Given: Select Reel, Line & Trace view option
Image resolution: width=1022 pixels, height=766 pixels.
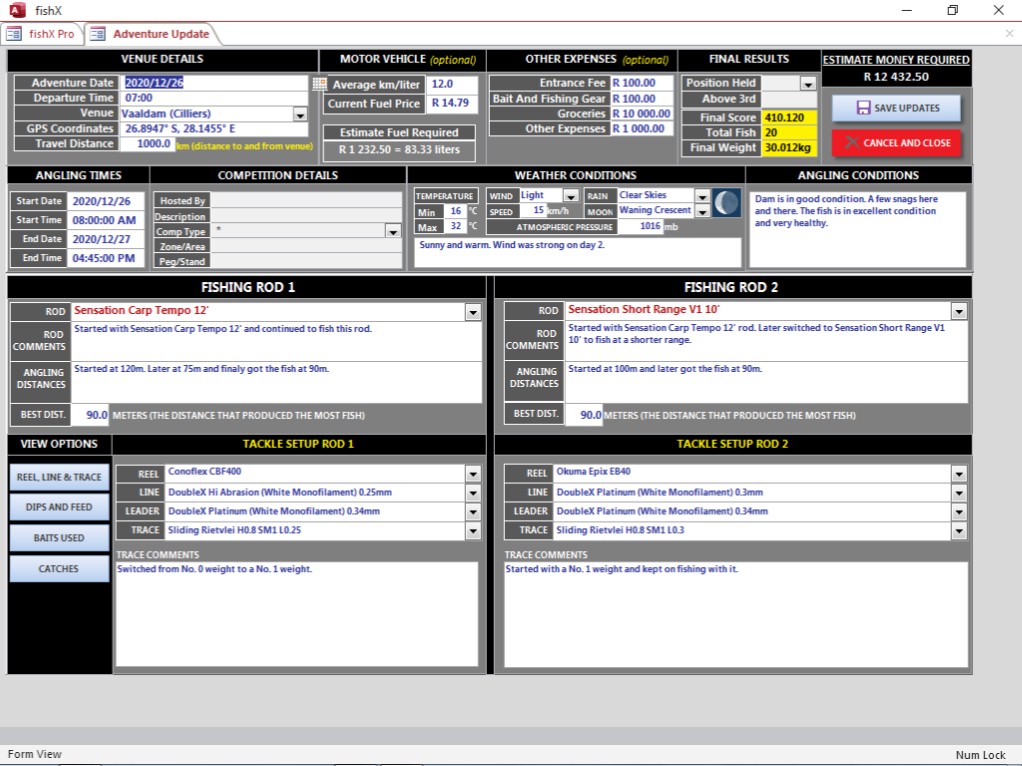Looking at the screenshot, I should click(x=59, y=477).
